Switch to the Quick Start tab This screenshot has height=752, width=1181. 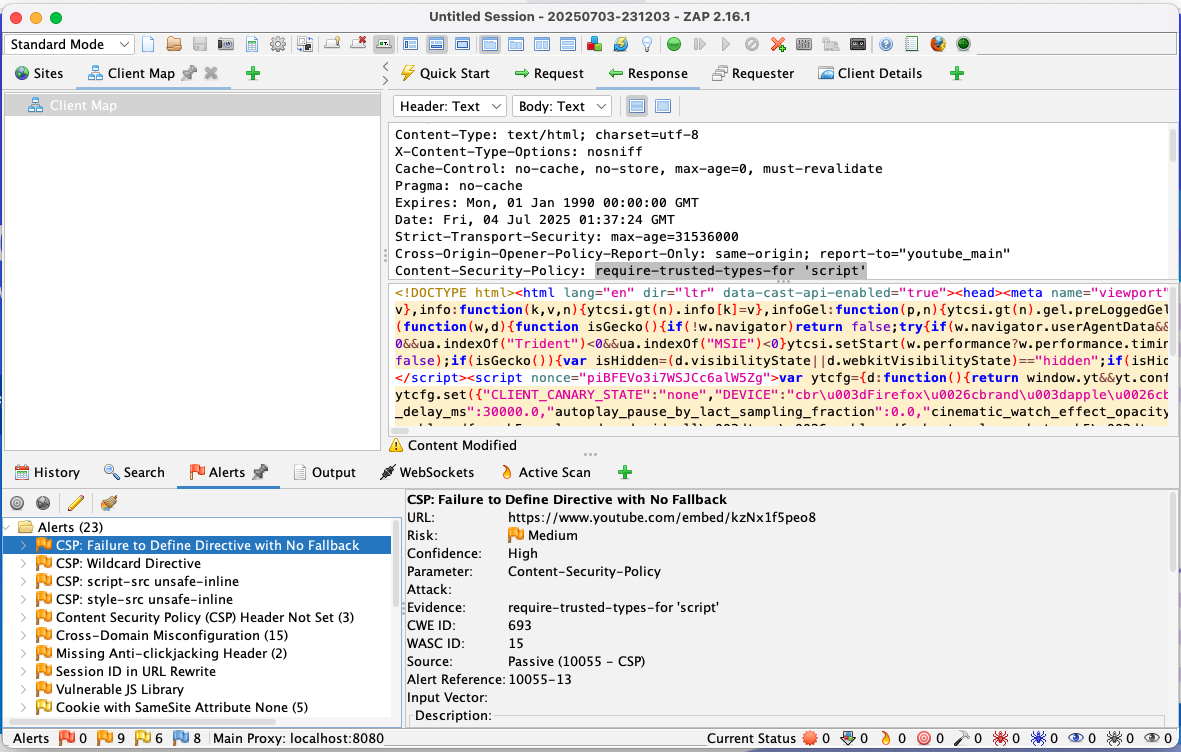click(445, 73)
